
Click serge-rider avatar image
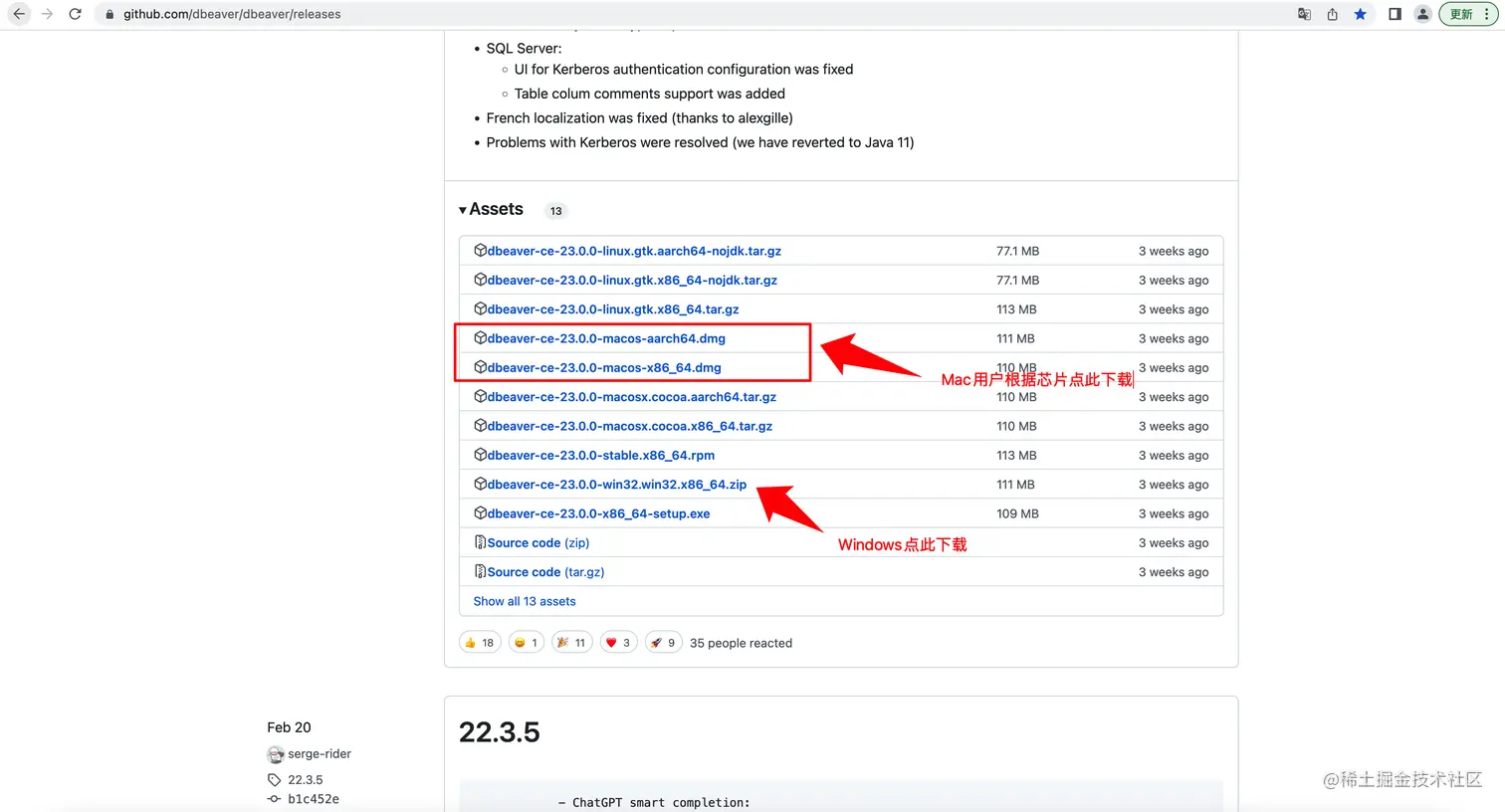point(276,754)
